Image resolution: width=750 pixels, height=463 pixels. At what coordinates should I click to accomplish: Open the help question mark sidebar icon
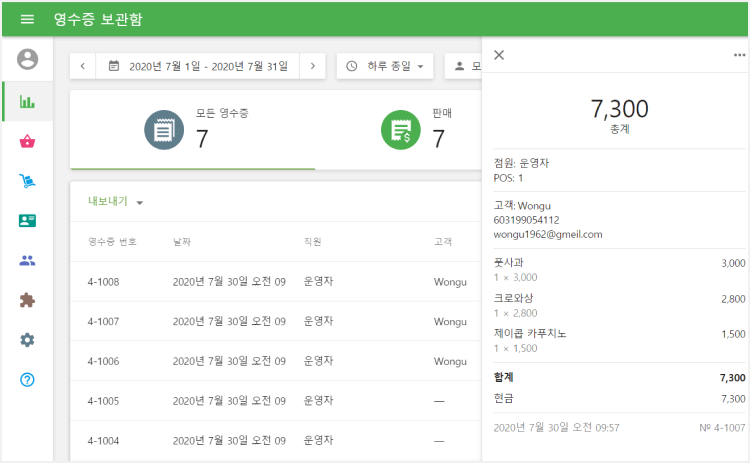tap(27, 380)
